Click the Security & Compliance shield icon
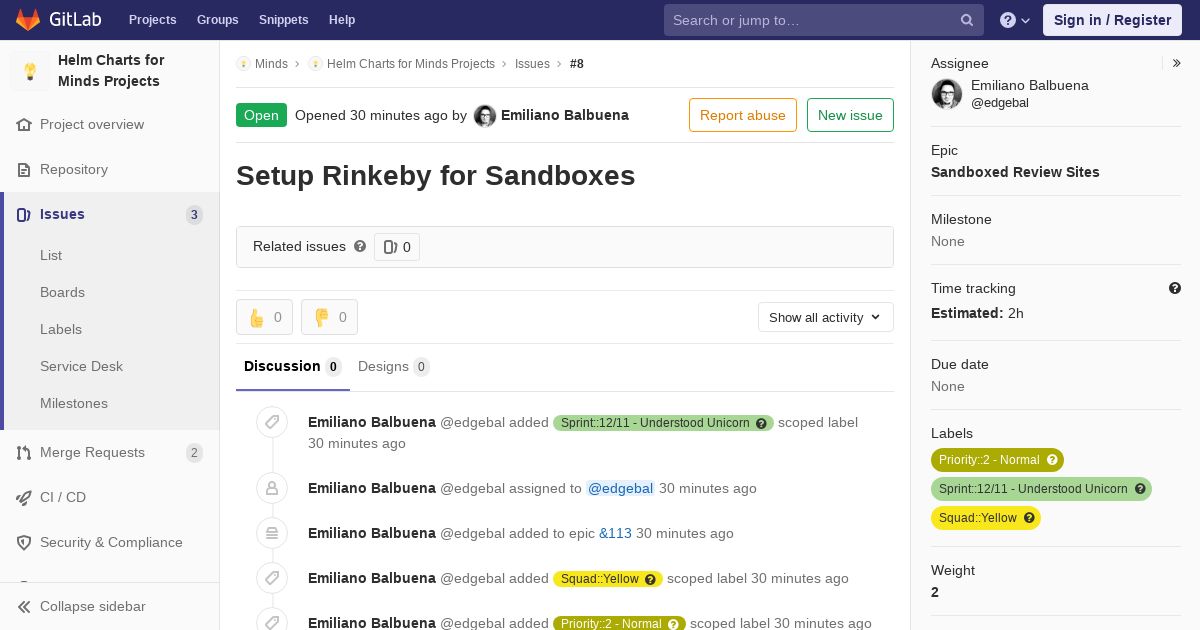 [x=24, y=543]
